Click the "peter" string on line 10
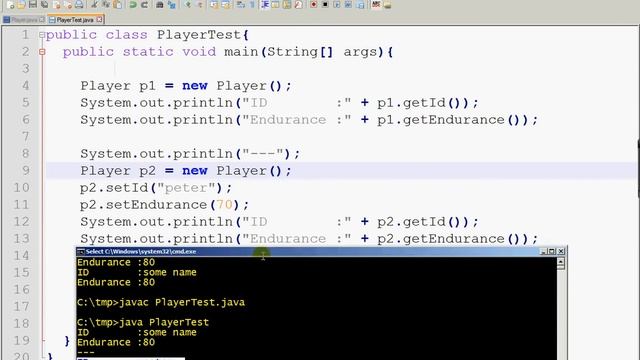This screenshot has height=360, width=640. [186, 188]
